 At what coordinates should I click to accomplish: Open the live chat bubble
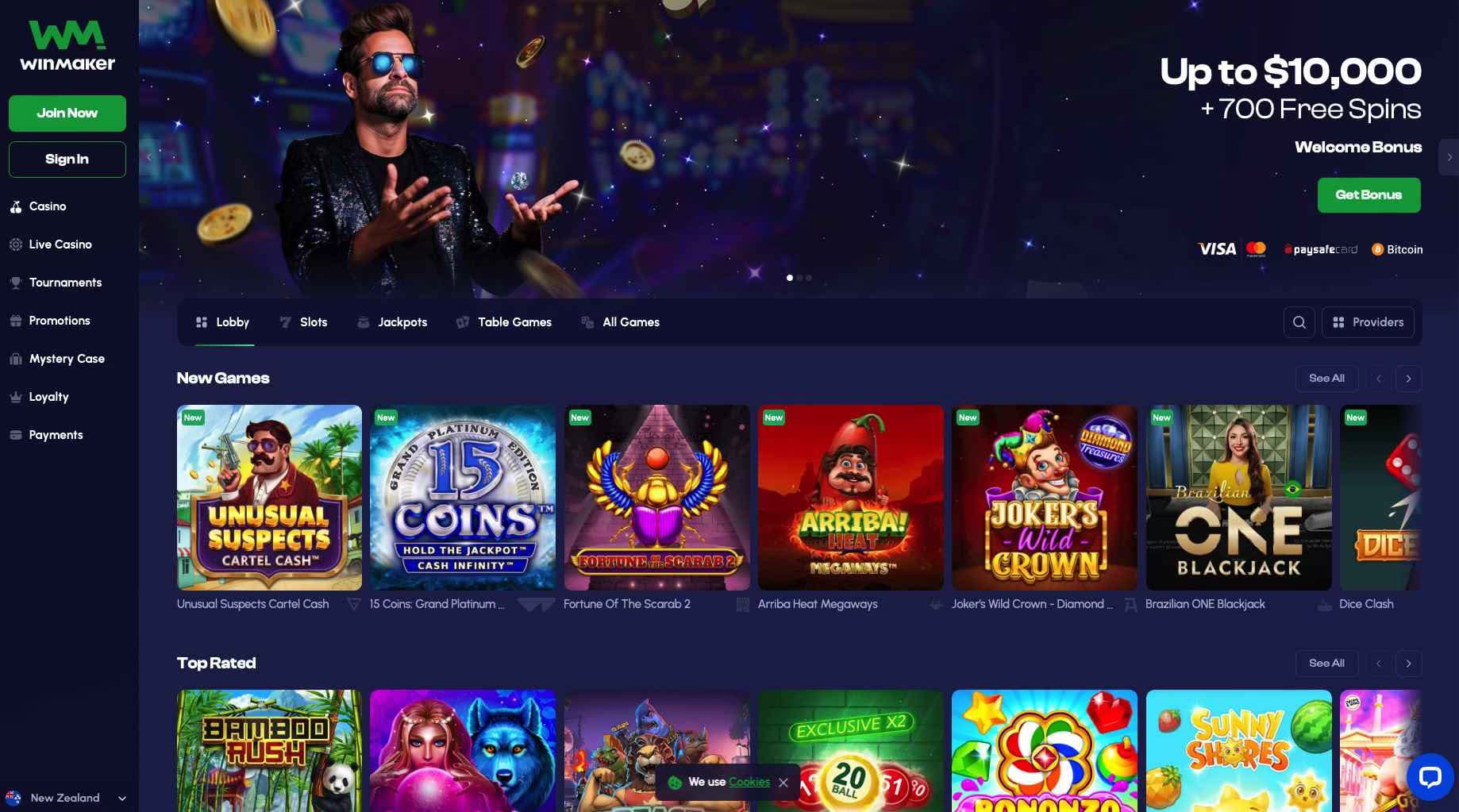(x=1430, y=776)
